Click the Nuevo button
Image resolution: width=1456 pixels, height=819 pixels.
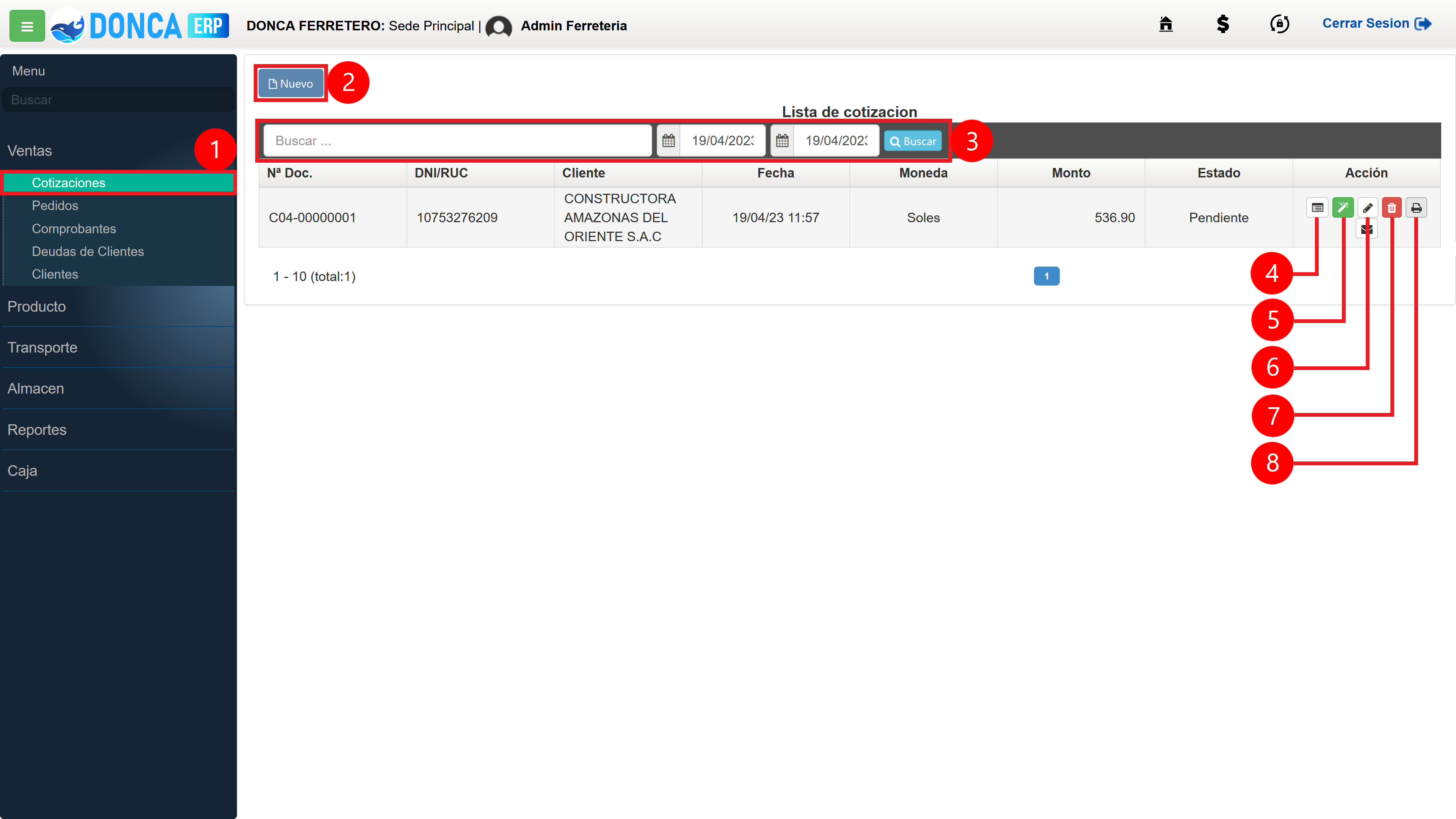tap(290, 84)
